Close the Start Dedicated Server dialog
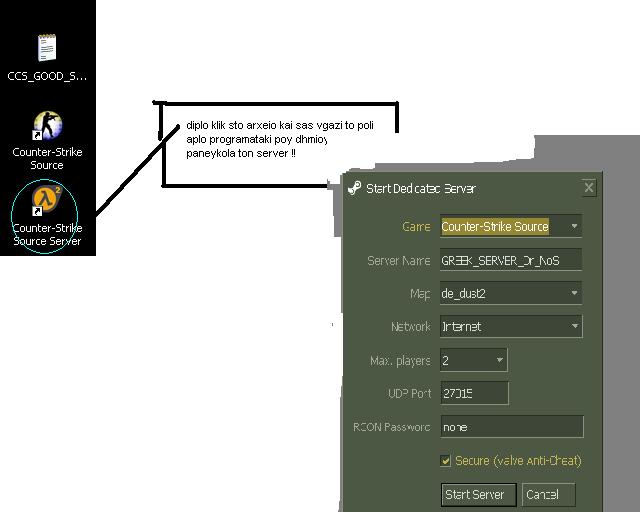The image size is (640, 512). [589, 187]
